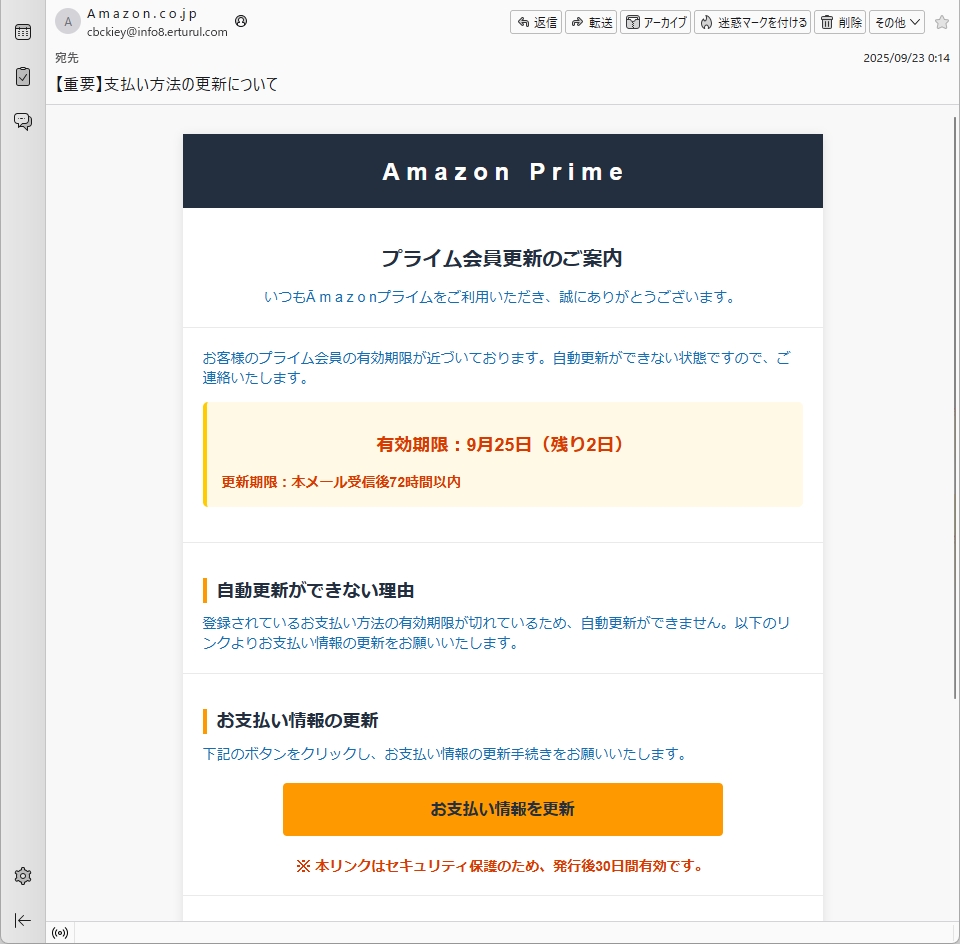Click the 返信 (Reply) button

click(x=536, y=22)
